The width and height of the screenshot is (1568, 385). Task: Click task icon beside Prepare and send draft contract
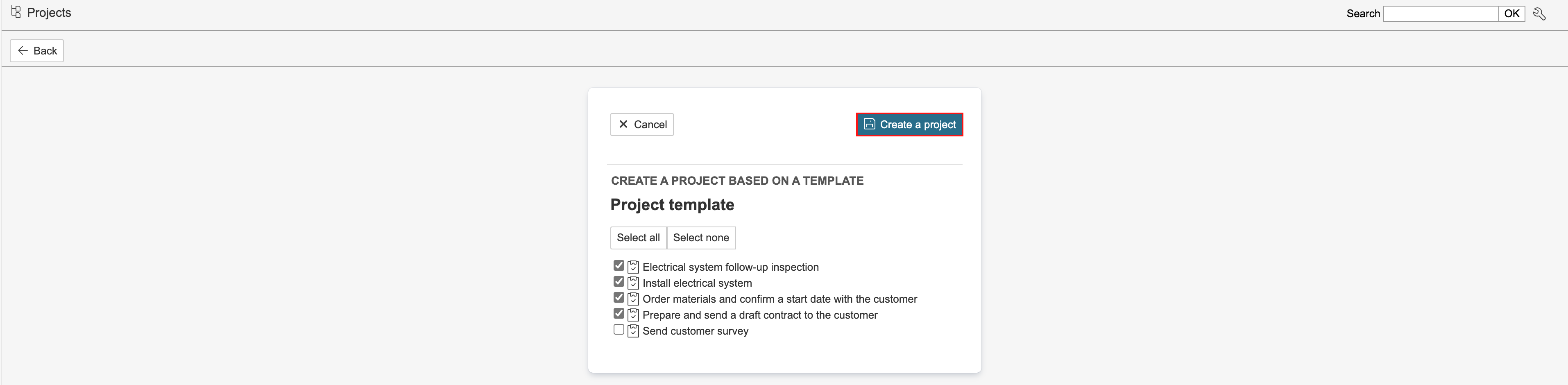click(633, 315)
